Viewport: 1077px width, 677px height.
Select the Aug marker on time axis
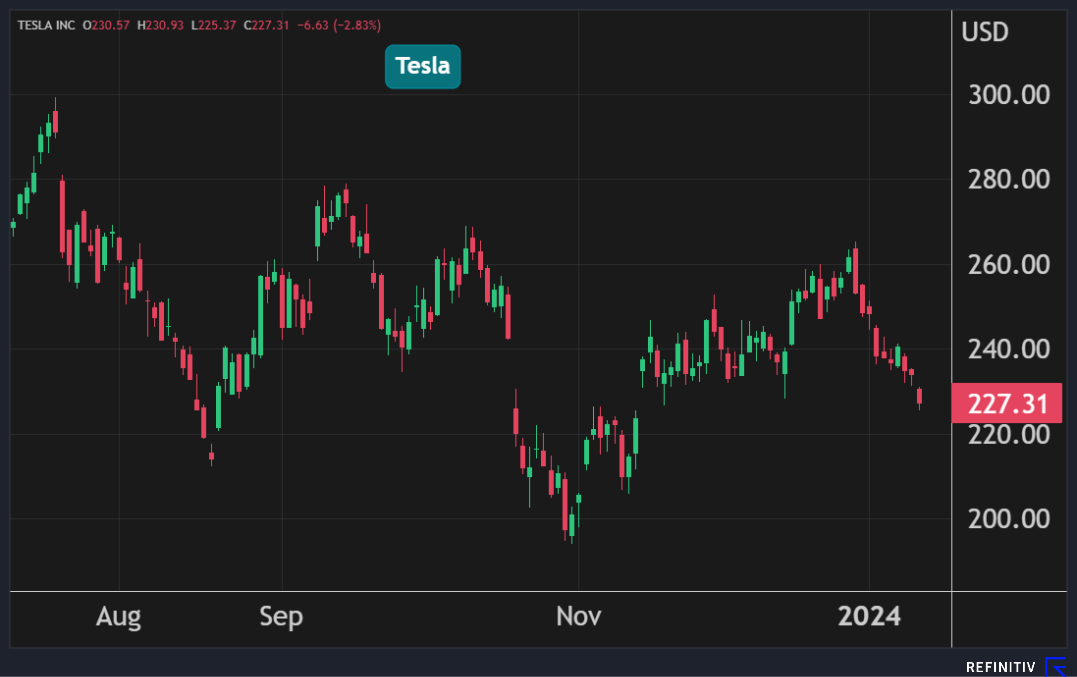click(x=118, y=616)
